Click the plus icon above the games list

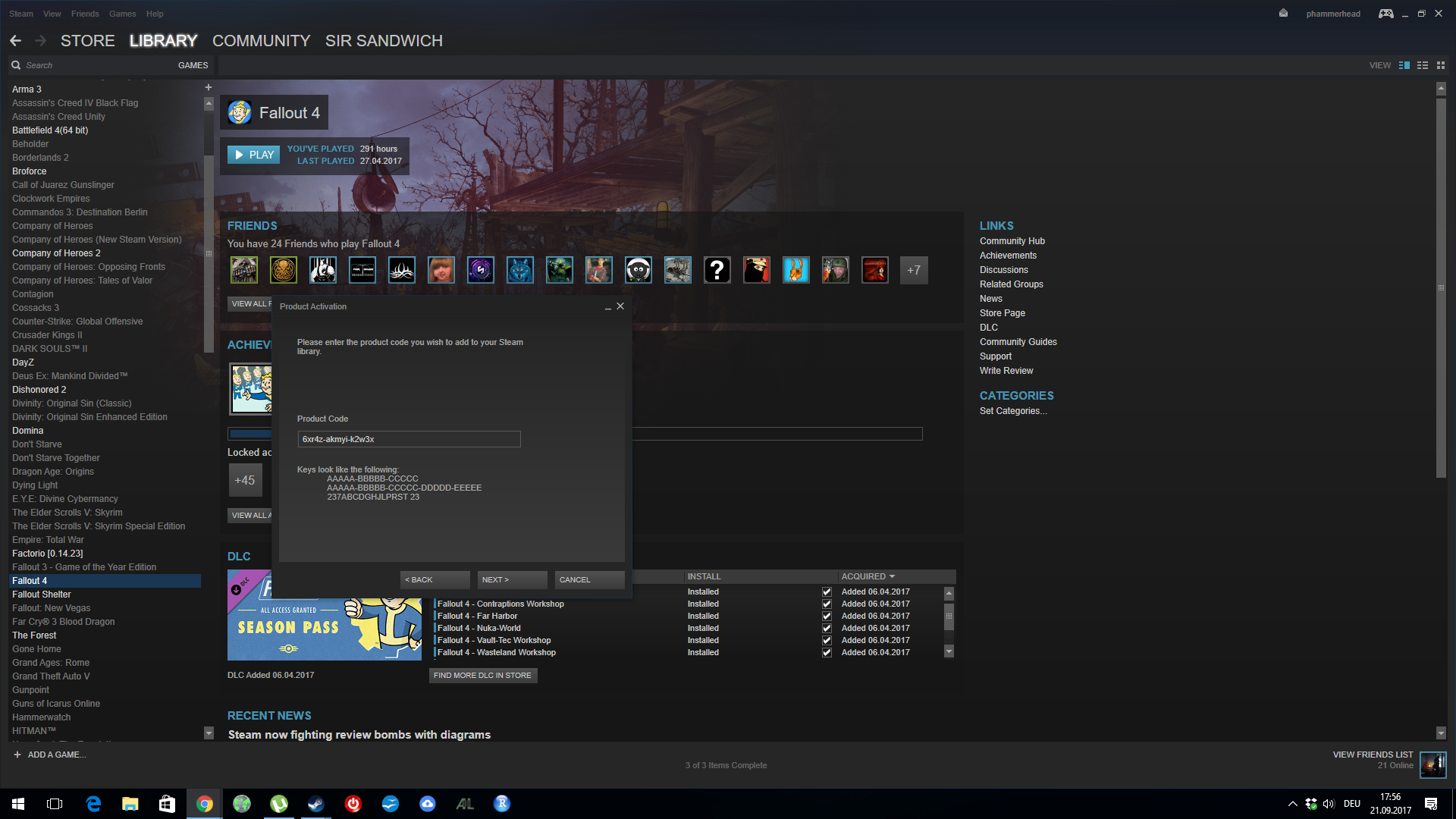(x=209, y=87)
